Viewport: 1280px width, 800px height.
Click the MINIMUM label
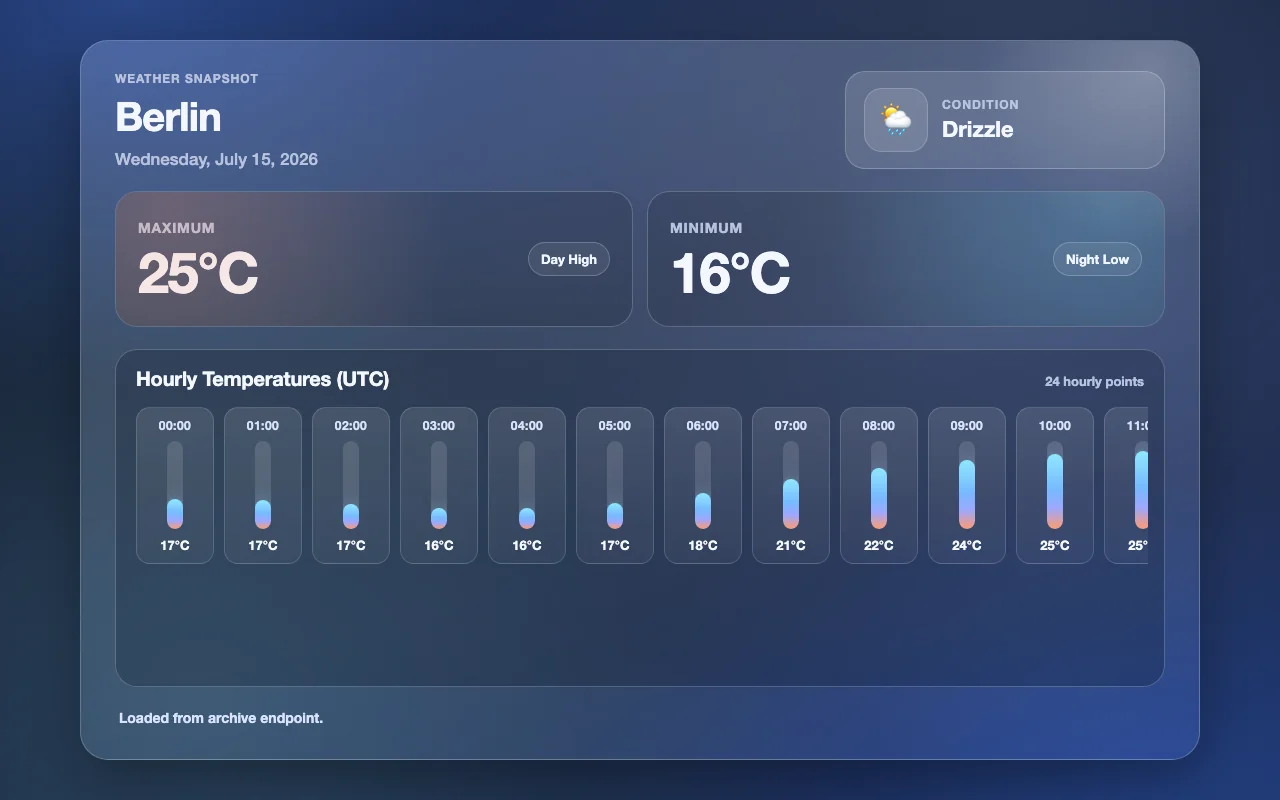click(706, 228)
